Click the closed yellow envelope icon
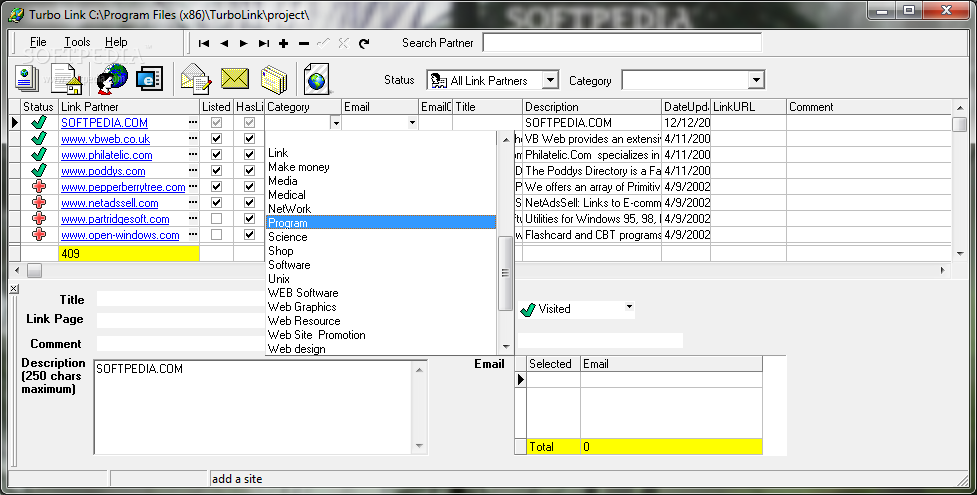The height and width of the screenshot is (495, 977). click(235, 79)
